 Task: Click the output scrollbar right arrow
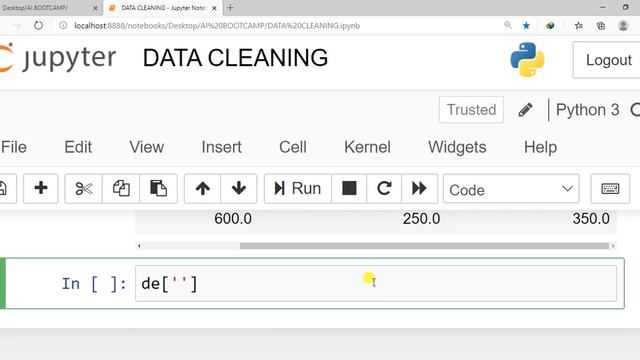pyautogui.click(x=613, y=246)
